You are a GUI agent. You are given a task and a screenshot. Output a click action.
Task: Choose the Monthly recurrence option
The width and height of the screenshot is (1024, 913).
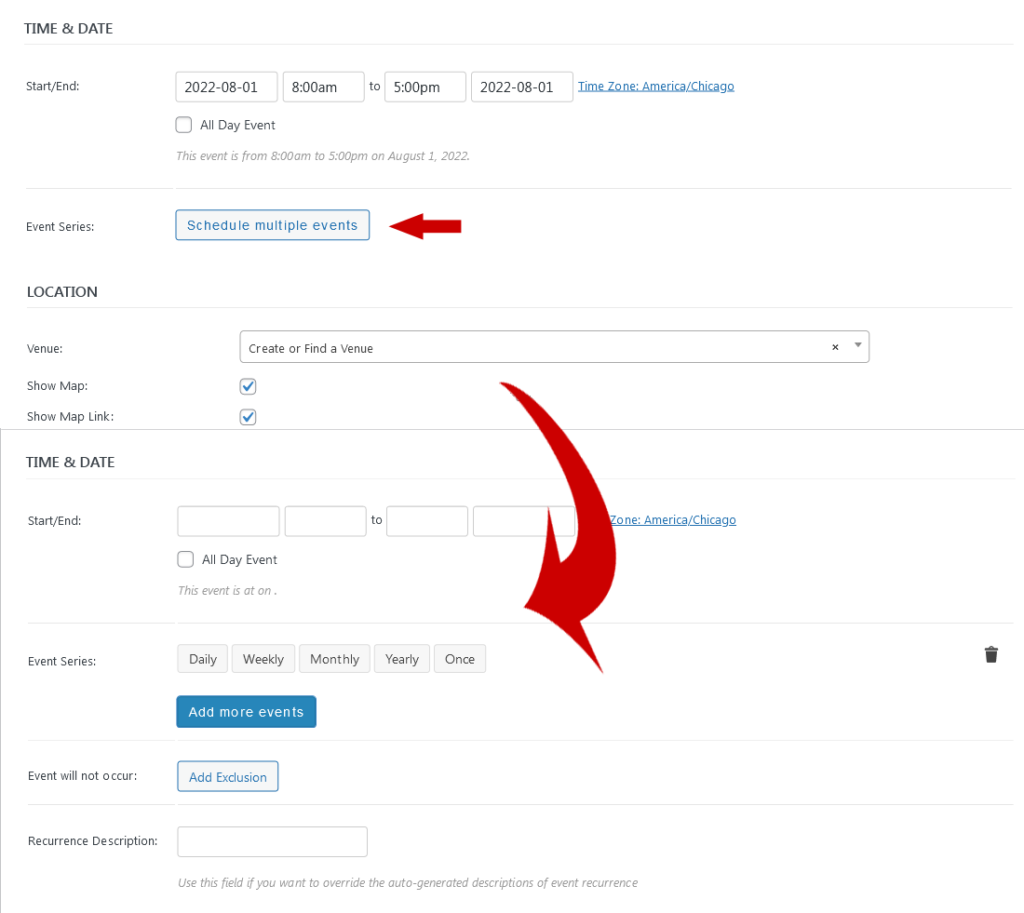tap(334, 659)
